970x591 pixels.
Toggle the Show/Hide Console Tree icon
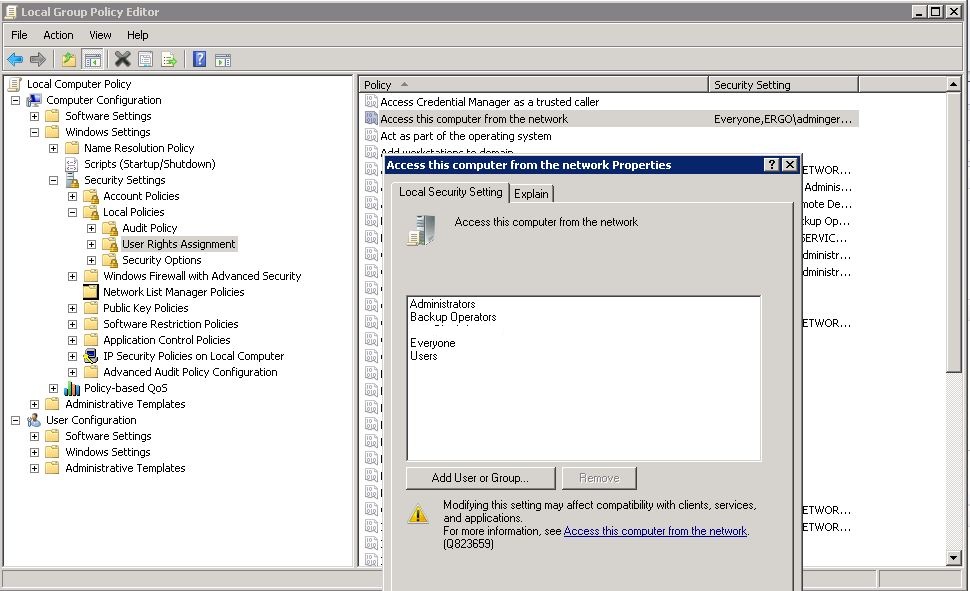tap(91, 60)
